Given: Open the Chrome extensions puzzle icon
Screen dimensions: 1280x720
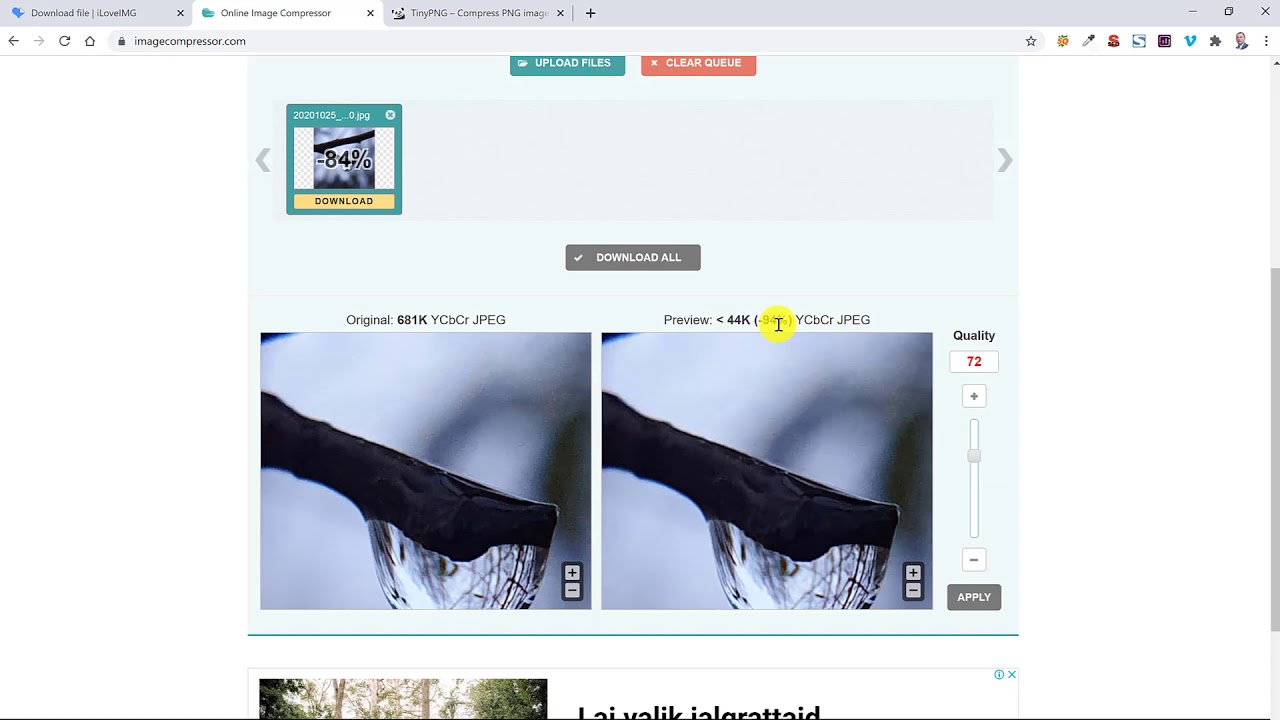Looking at the screenshot, I should pyautogui.click(x=1215, y=41).
